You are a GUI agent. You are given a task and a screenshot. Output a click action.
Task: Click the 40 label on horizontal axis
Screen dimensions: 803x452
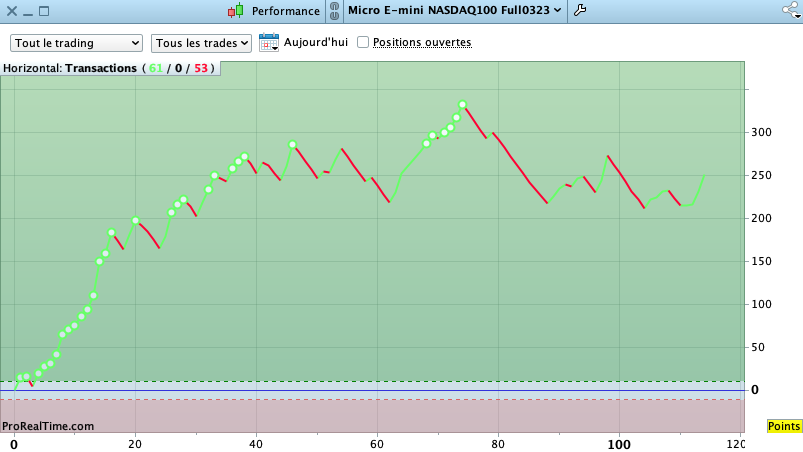[256, 444]
